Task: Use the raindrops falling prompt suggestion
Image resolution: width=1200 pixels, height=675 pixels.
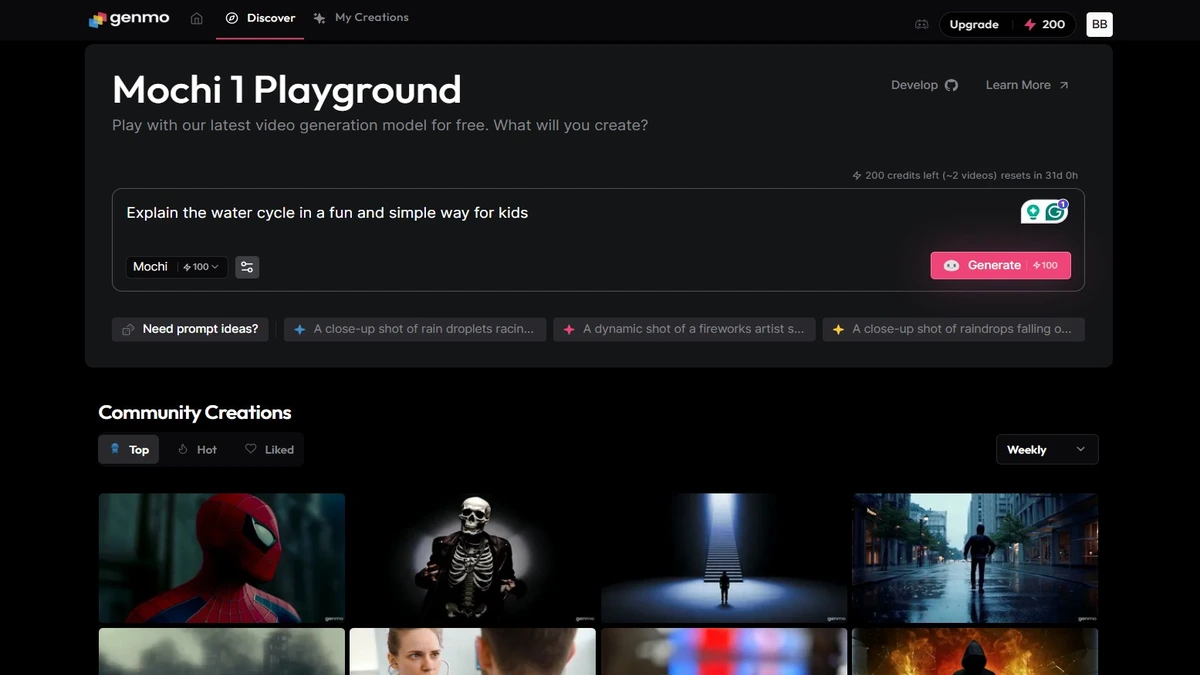Action: pos(953,329)
